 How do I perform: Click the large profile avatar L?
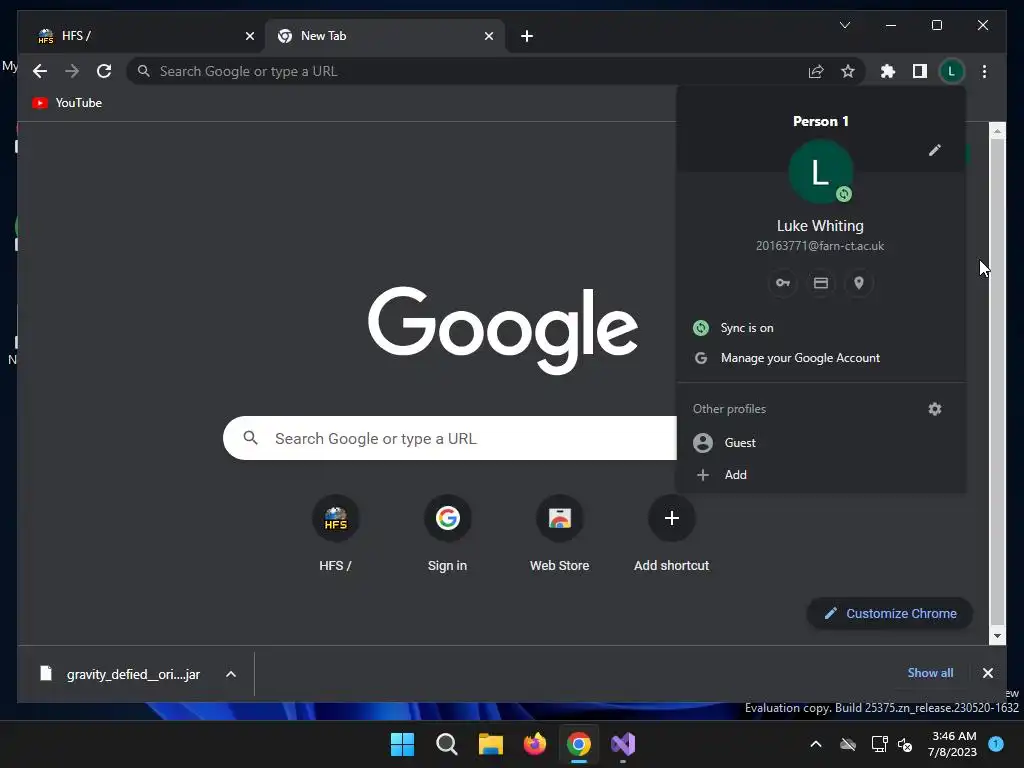(820, 172)
